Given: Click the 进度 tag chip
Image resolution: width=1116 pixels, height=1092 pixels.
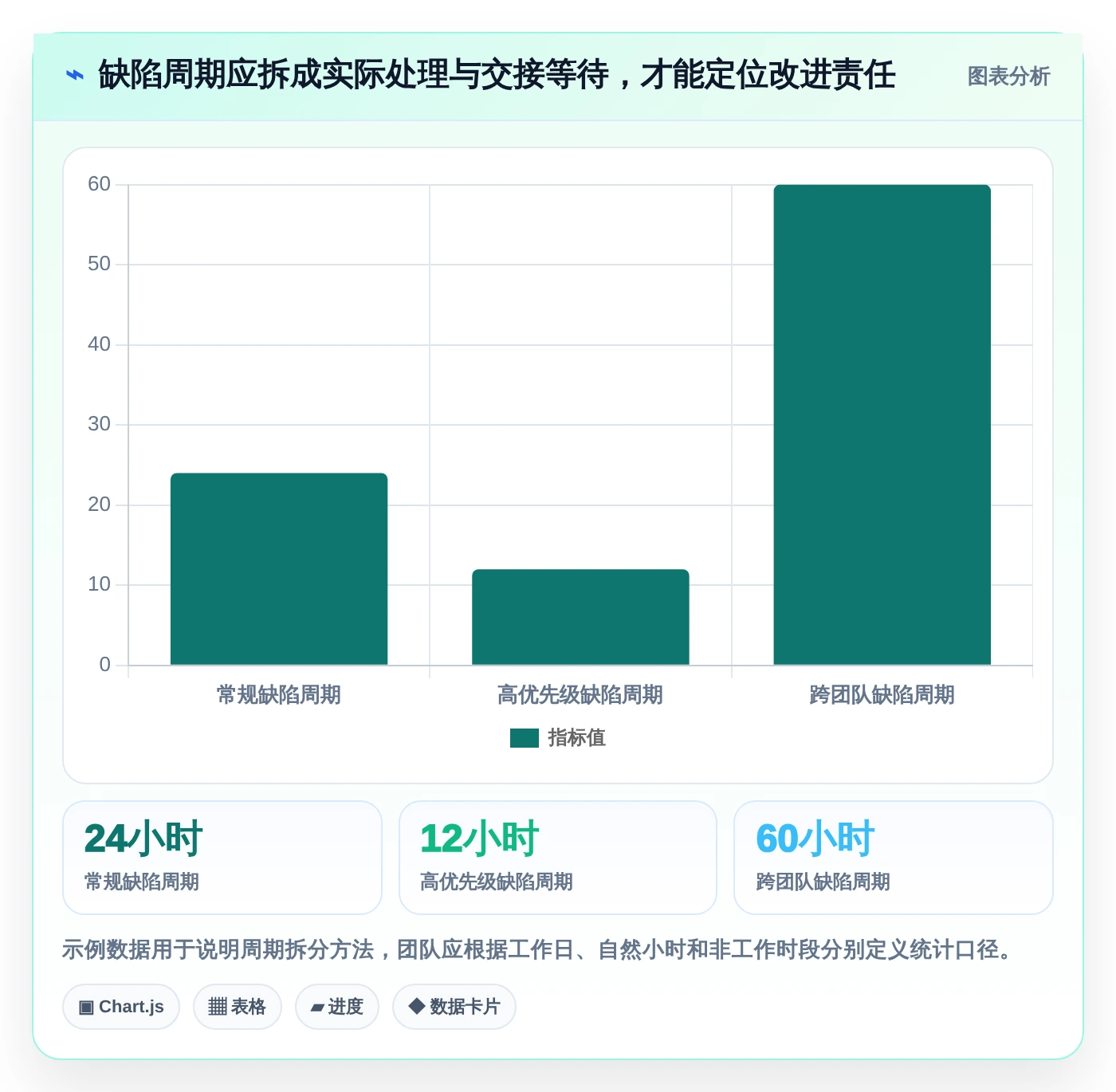Looking at the screenshot, I should (x=337, y=1007).
